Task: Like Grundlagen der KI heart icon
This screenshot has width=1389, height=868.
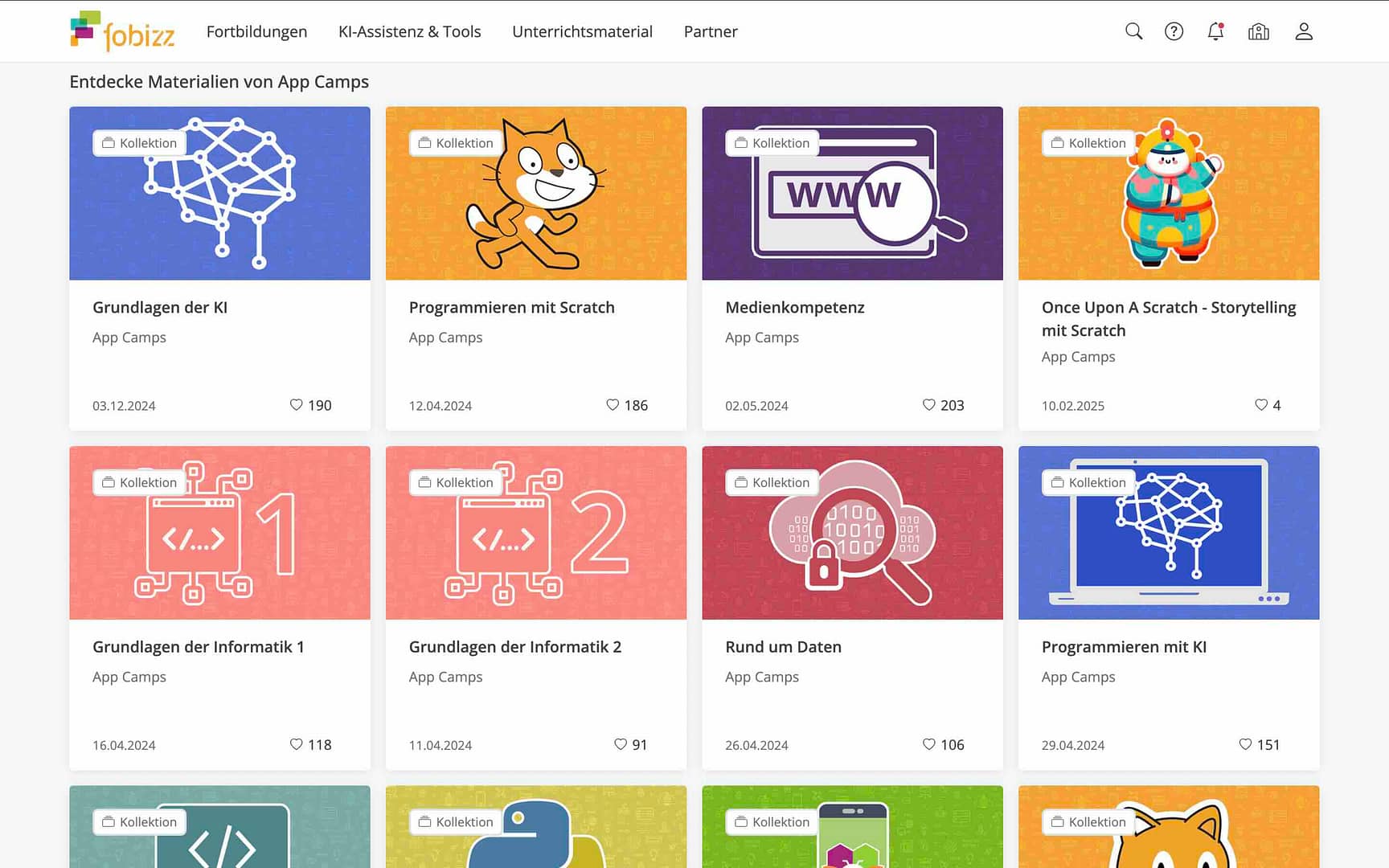Action: [296, 405]
